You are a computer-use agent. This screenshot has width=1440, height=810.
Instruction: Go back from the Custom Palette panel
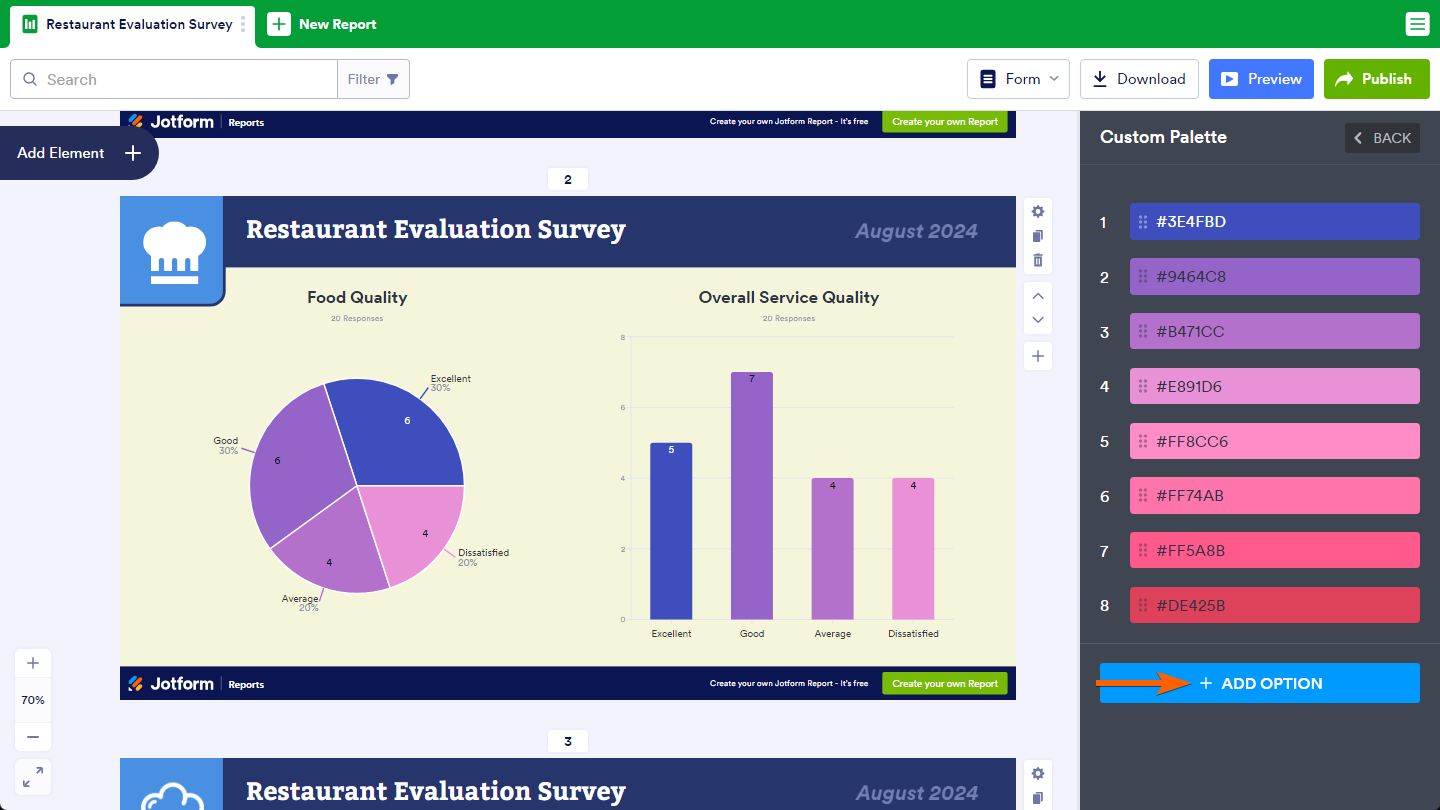1382,138
